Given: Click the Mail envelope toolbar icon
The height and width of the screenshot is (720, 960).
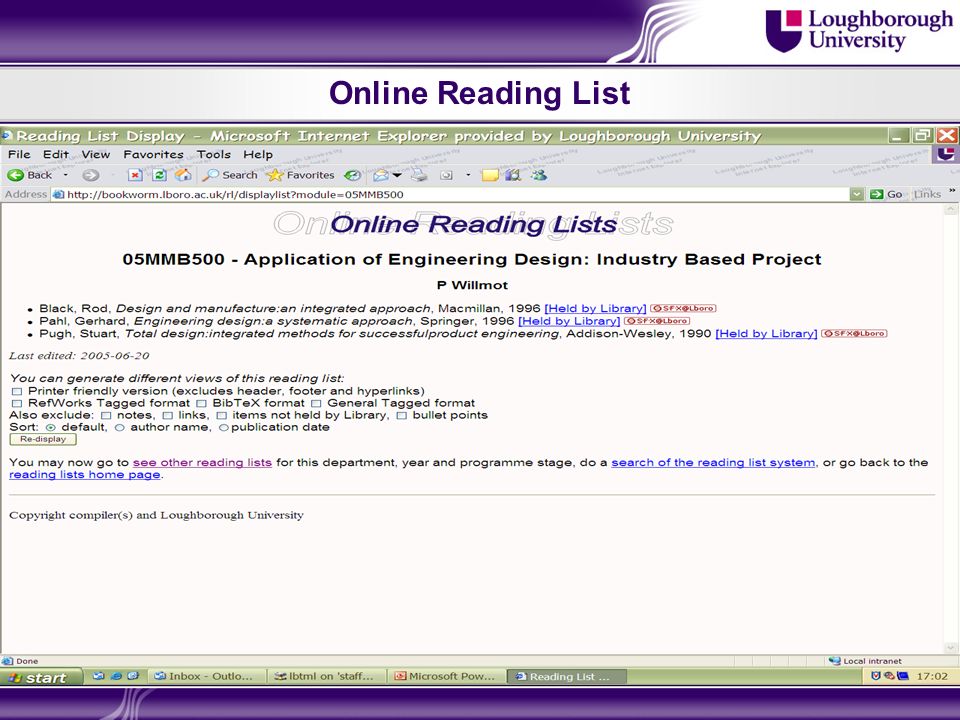Looking at the screenshot, I should pos(381,175).
